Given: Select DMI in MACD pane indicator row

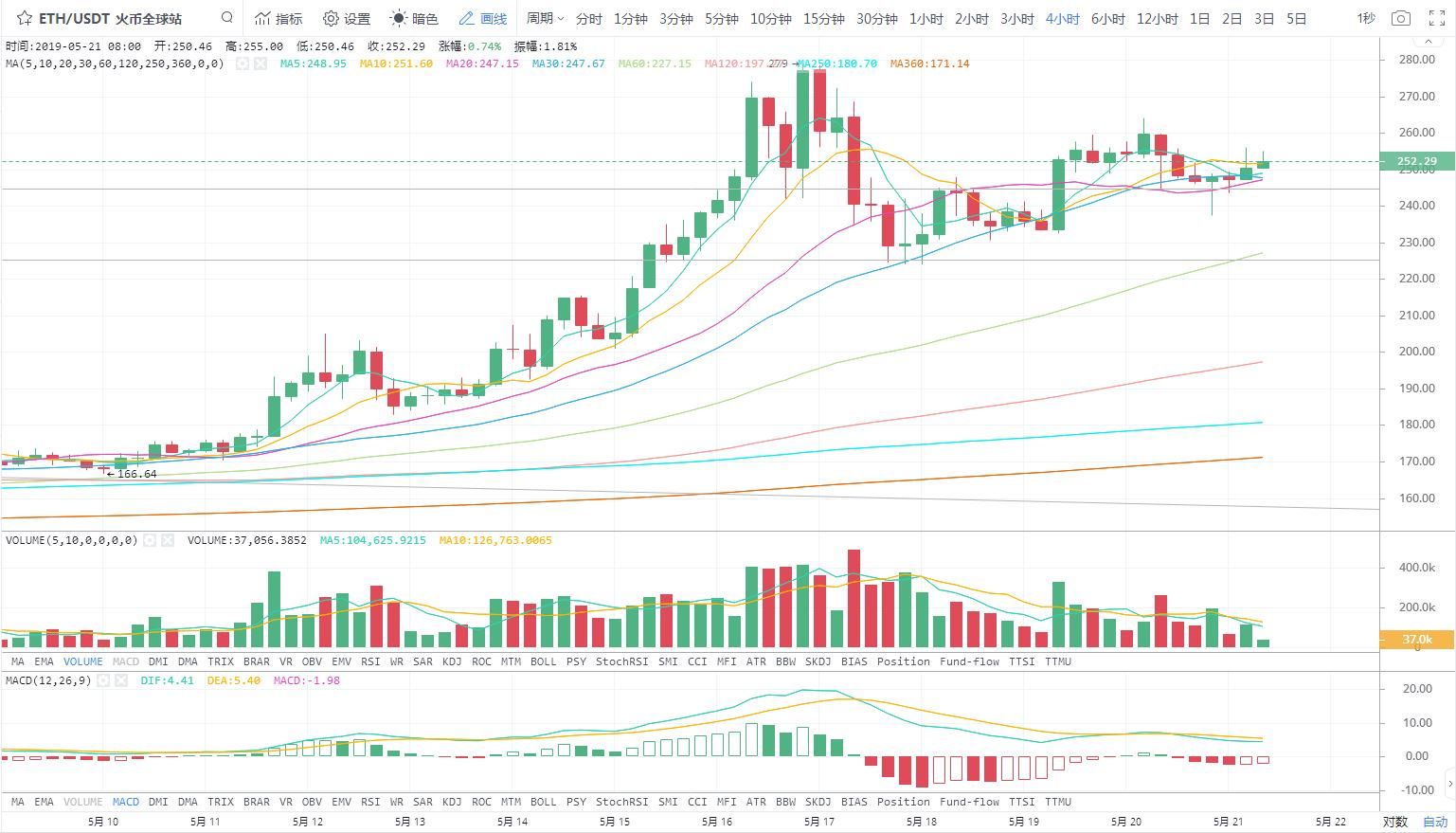Looking at the screenshot, I should (x=157, y=802).
